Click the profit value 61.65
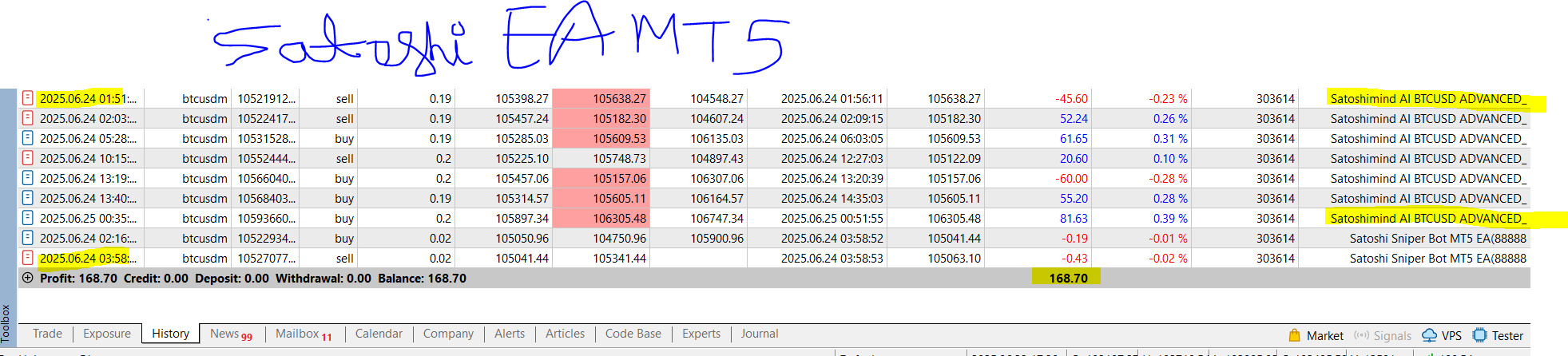1568x356 pixels. [1074, 139]
